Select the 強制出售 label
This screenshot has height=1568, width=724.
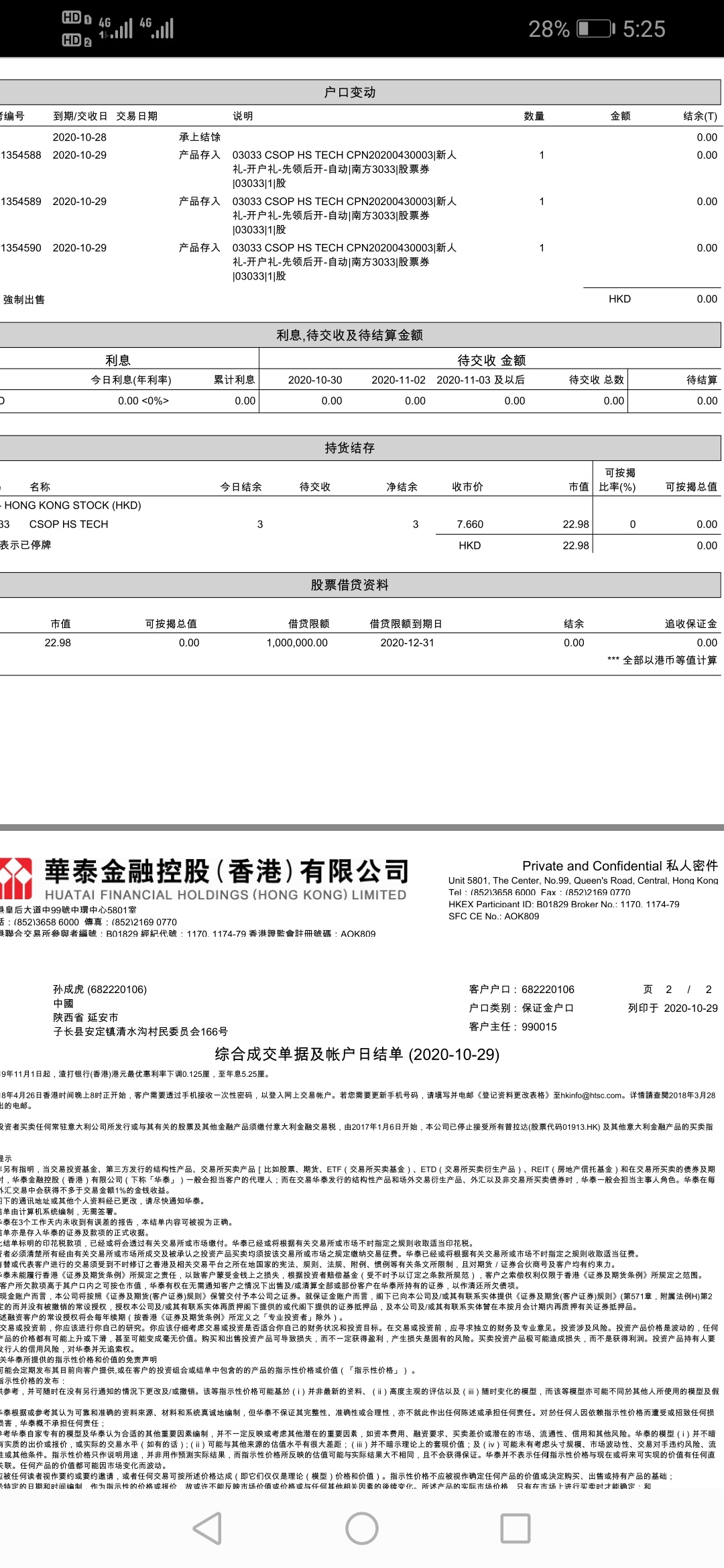[x=24, y=300]
